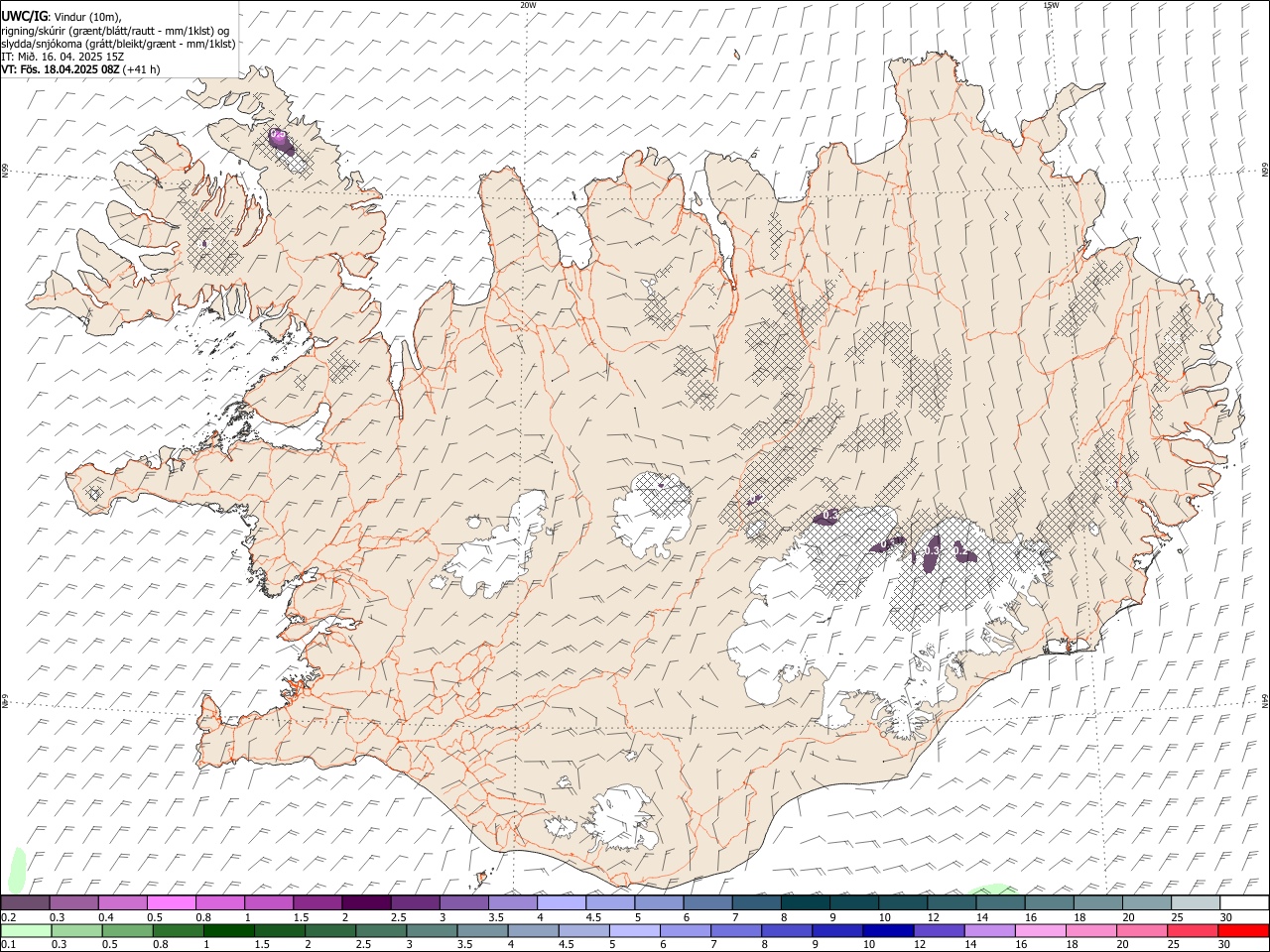1270x952 pixels.
Task: Click the white upper swatch starting at 30
Action: (1243, 902)
